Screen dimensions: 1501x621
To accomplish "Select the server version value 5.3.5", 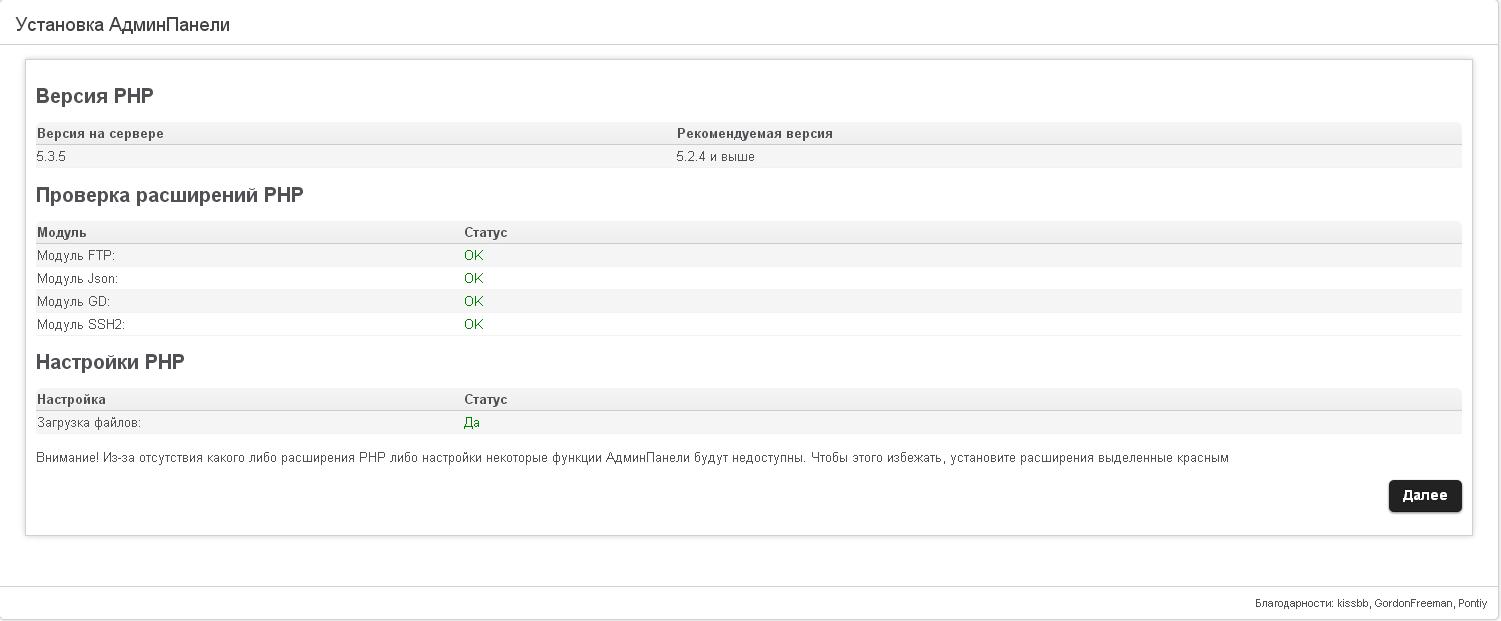I will 52,157.
